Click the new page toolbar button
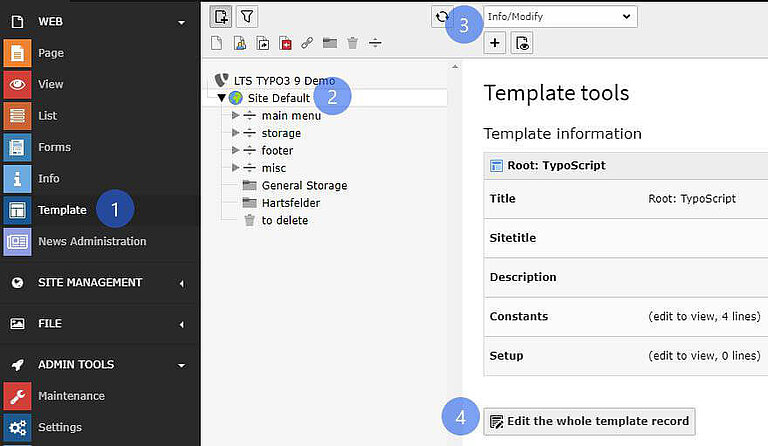This screenshot has height=446, width=768. pos(221,16)
